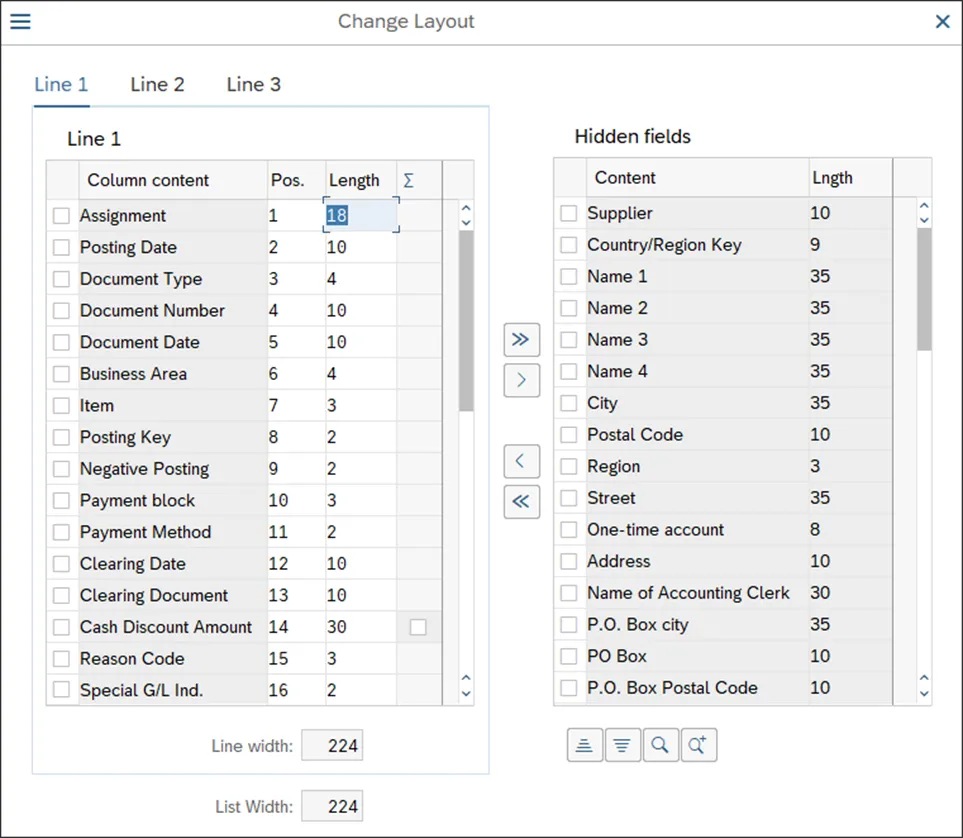This screenshot has height=838, width=963.
Task: Click the single left arrow button
Action: [521, 461]
